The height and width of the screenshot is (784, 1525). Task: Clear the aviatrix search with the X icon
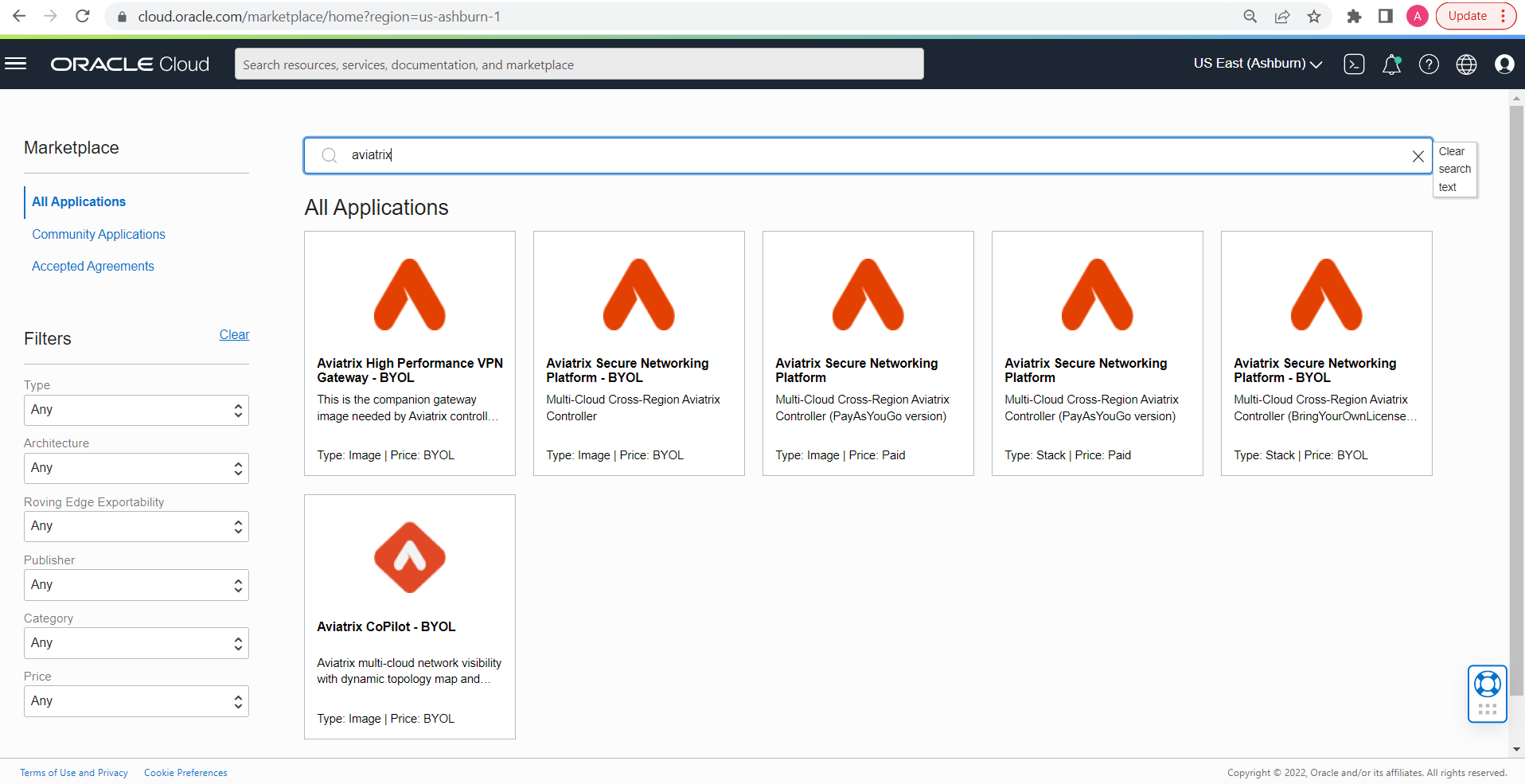pos(1418,156)
